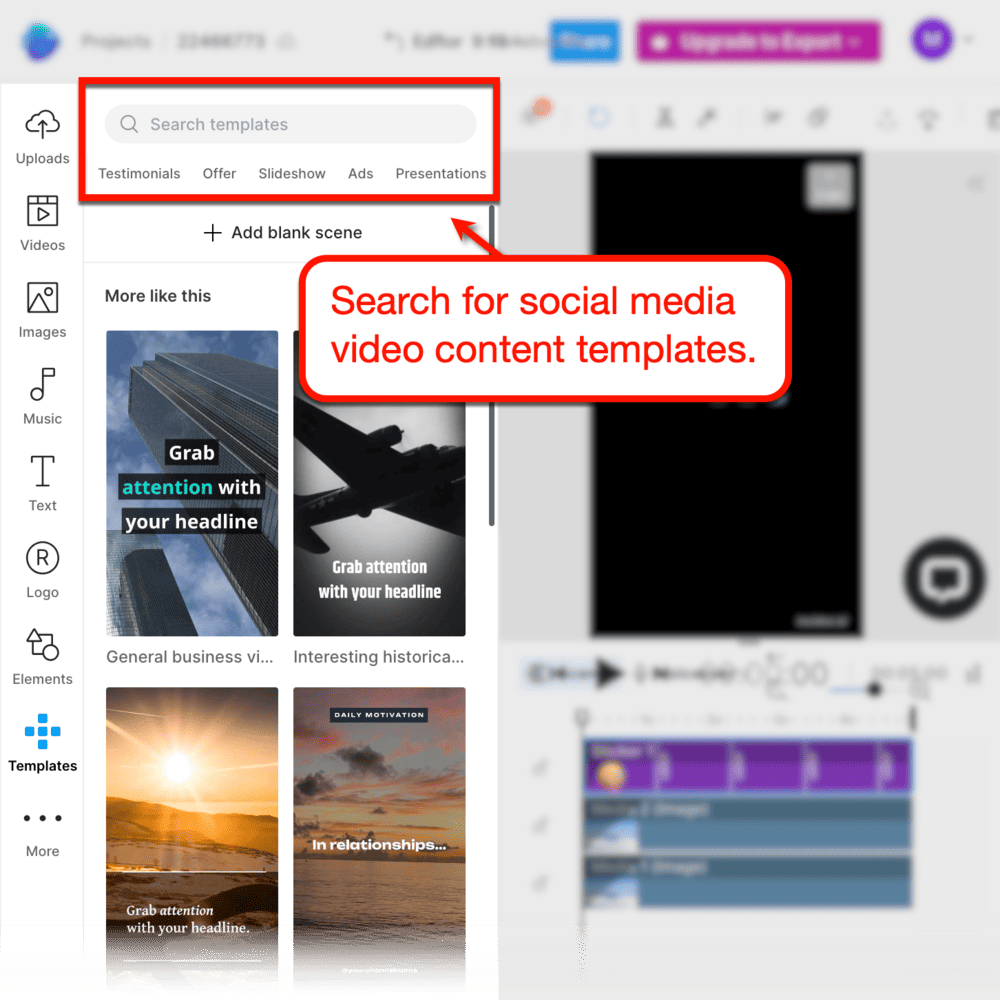Click the timeline zoom slider
1000x1000 pixels.
875,688
